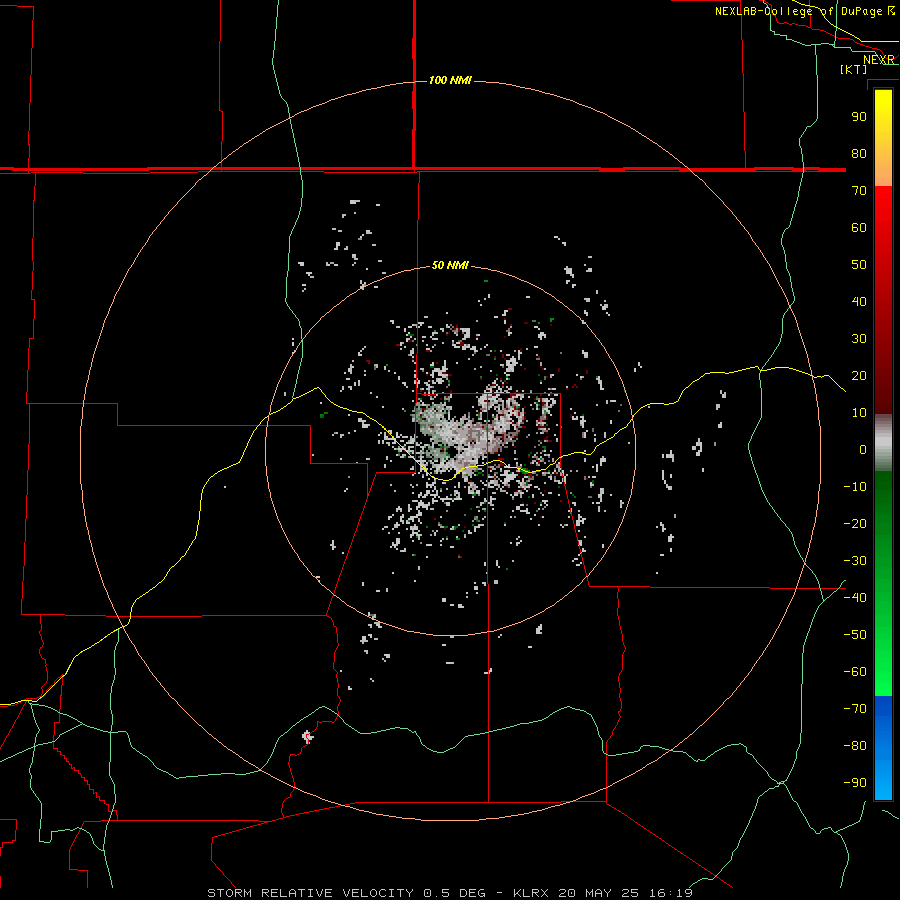Click the -10 value on the color scale

coord(855,487)
